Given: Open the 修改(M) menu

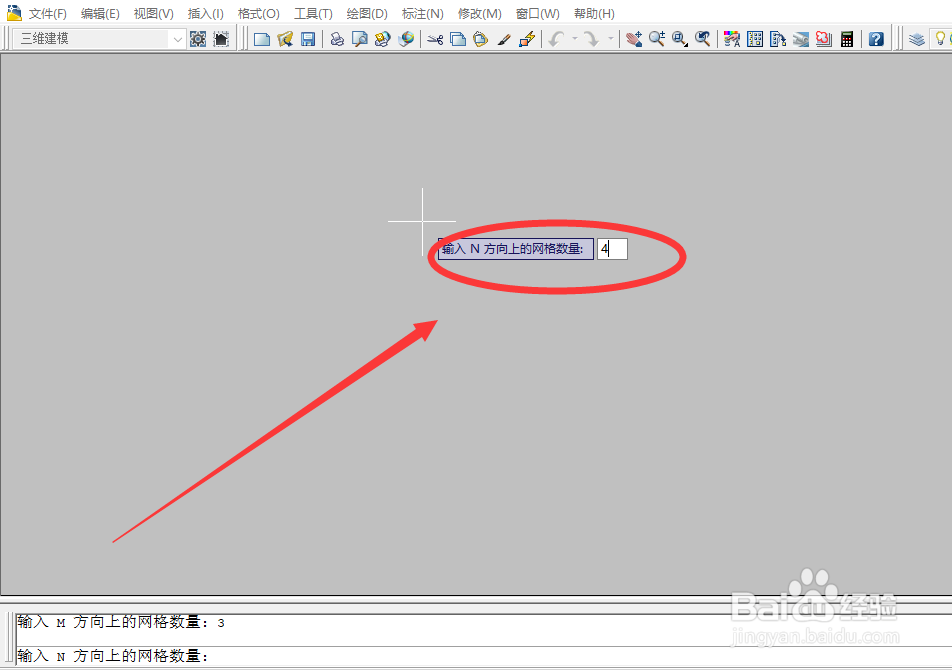Looking at the screenshot, I should 480,13.
